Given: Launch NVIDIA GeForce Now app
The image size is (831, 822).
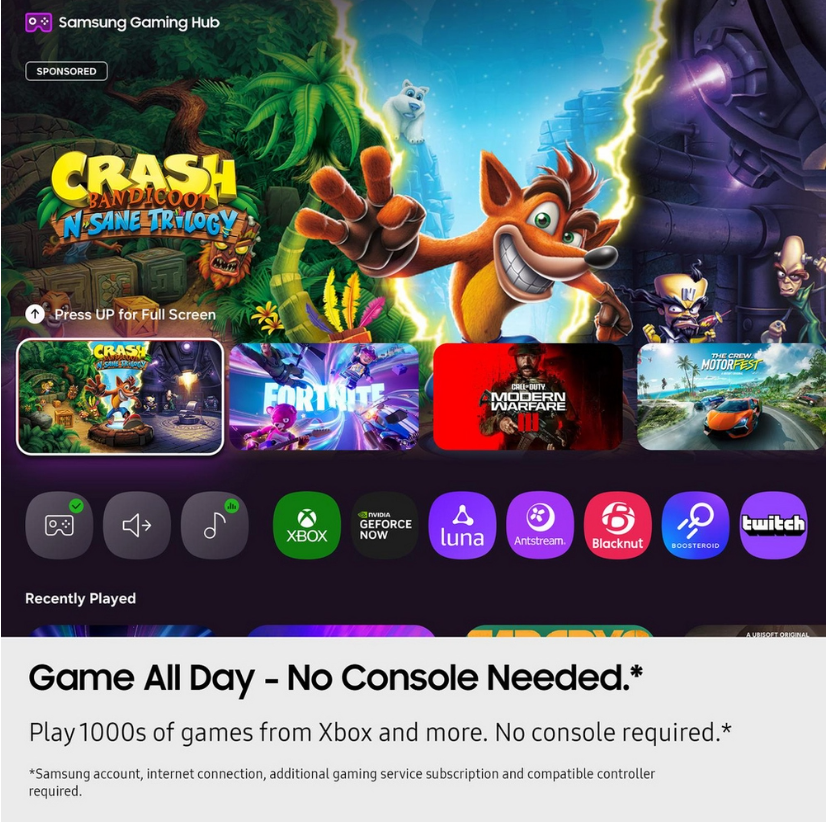Looking at the screenshot, I should click(385, 525).
